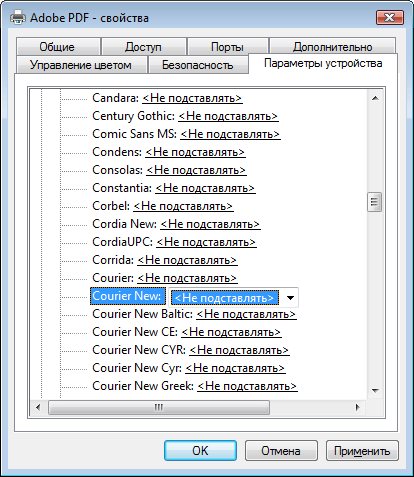Click the Consolas substitution value
Image resolution: width=414 pixels, height=477 pixels.
click(x=196, y=170)
